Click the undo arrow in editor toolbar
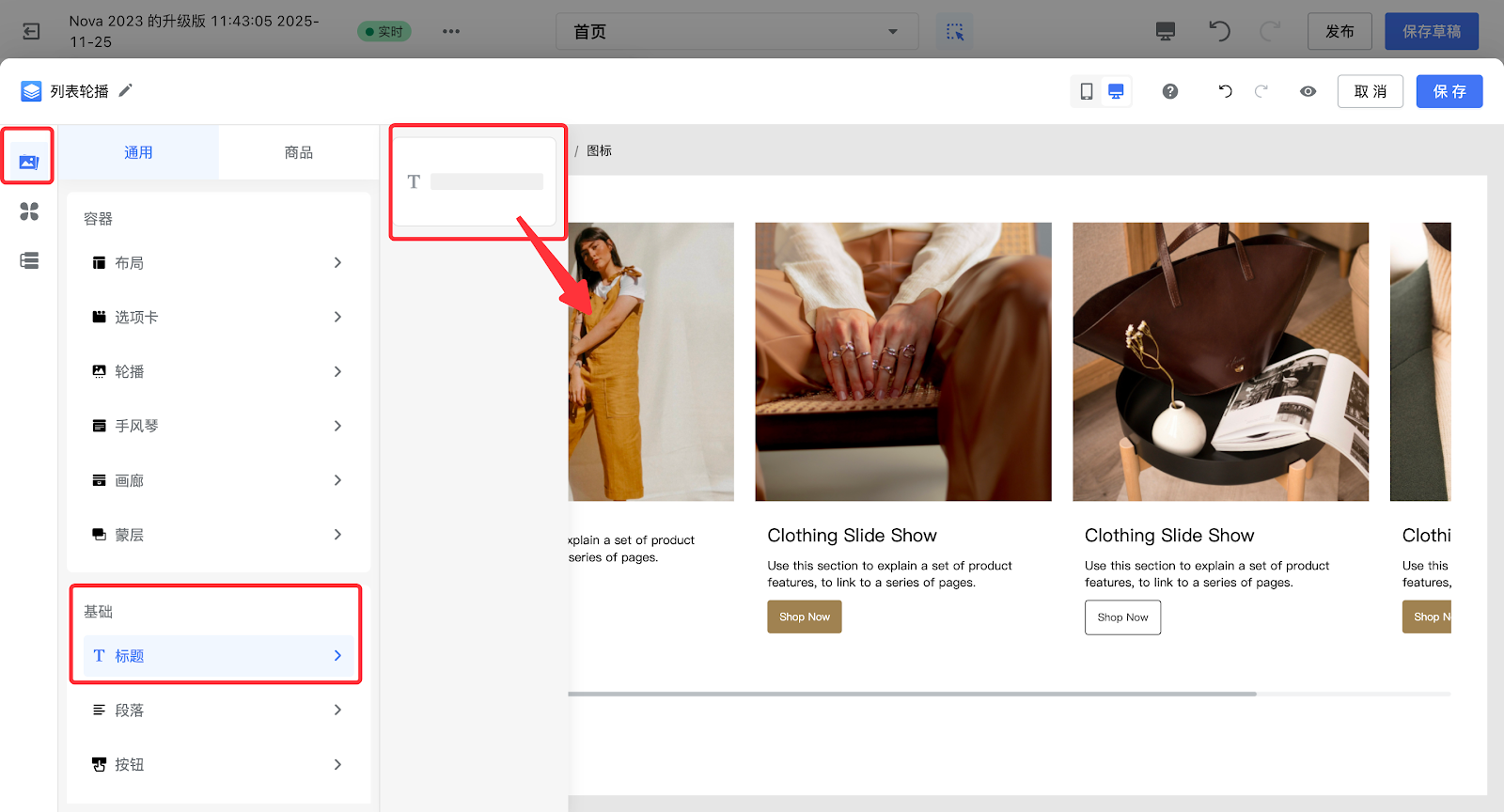 1225,91
